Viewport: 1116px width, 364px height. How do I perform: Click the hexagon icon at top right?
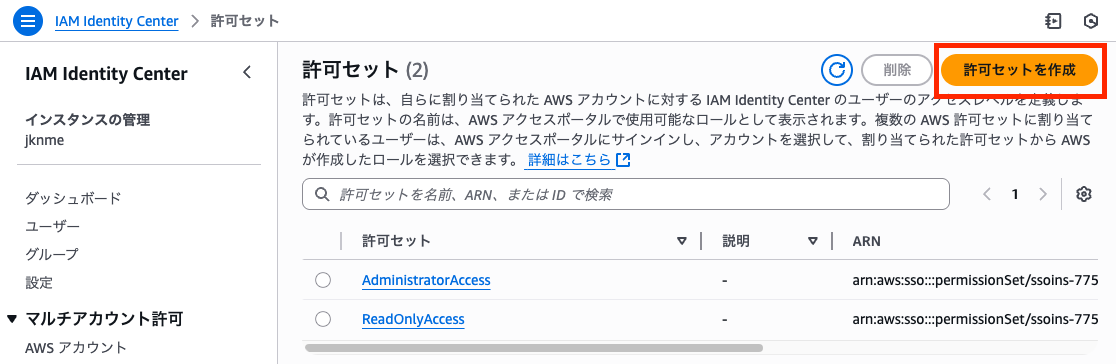(1090, 21)
